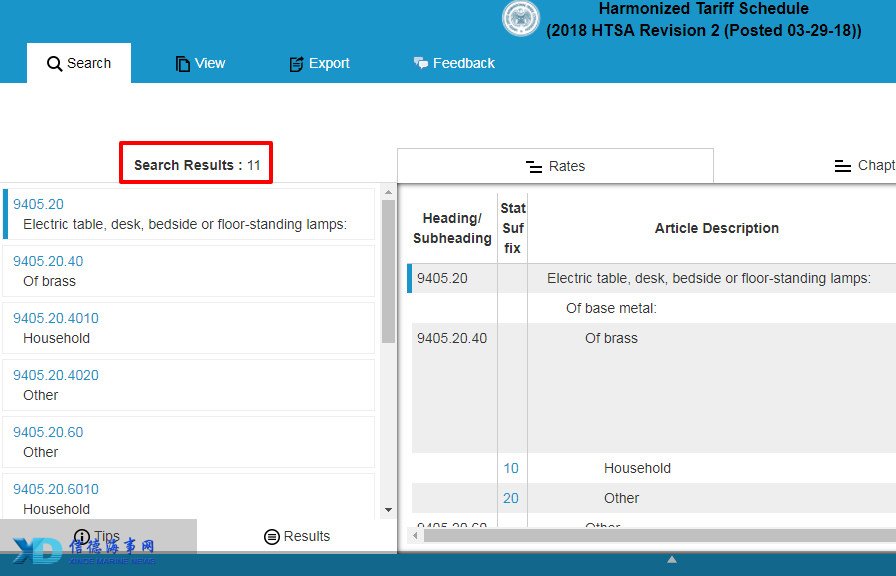Click statistical suffix 10 link
This screenshot has height=576, width=896.
(511, 468)
